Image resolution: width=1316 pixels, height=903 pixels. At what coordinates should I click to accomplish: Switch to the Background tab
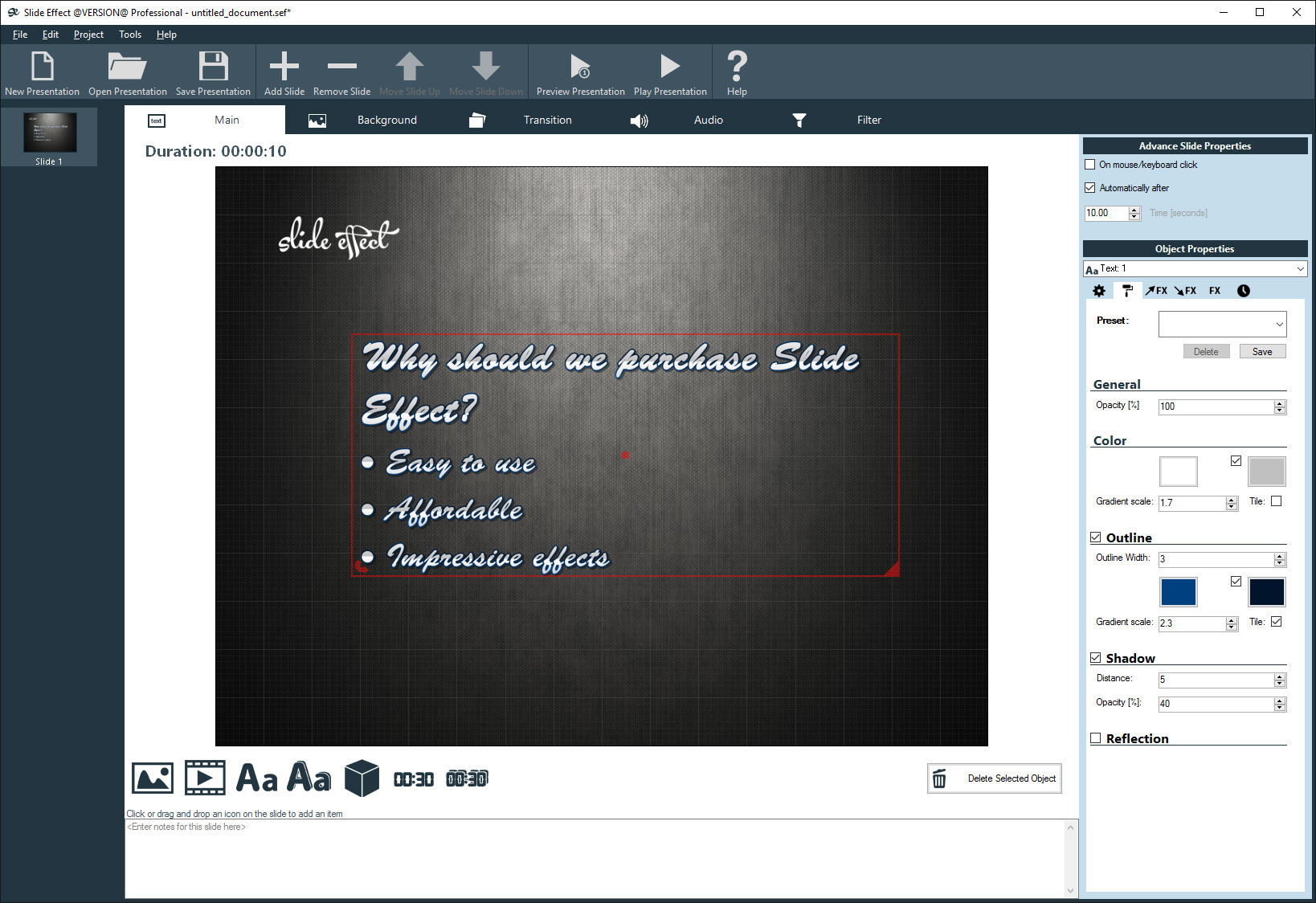pos(386,119)
